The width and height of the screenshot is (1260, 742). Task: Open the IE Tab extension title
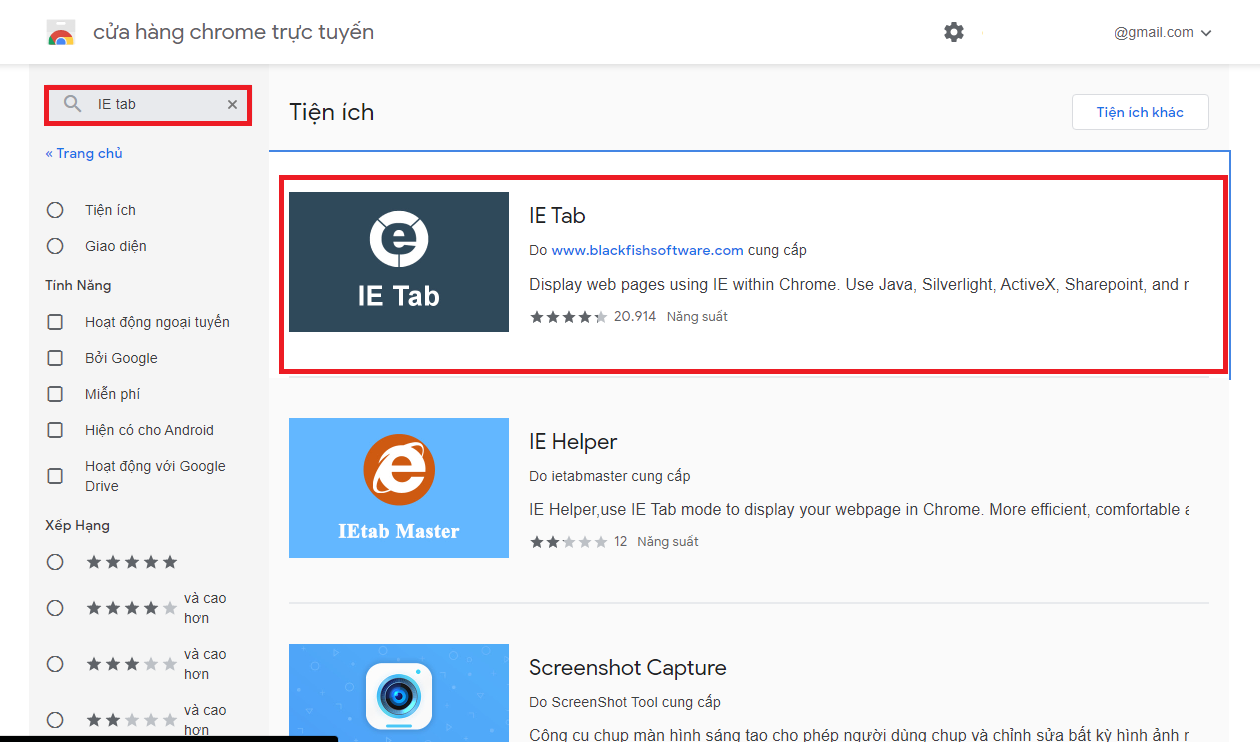(557, 215)
